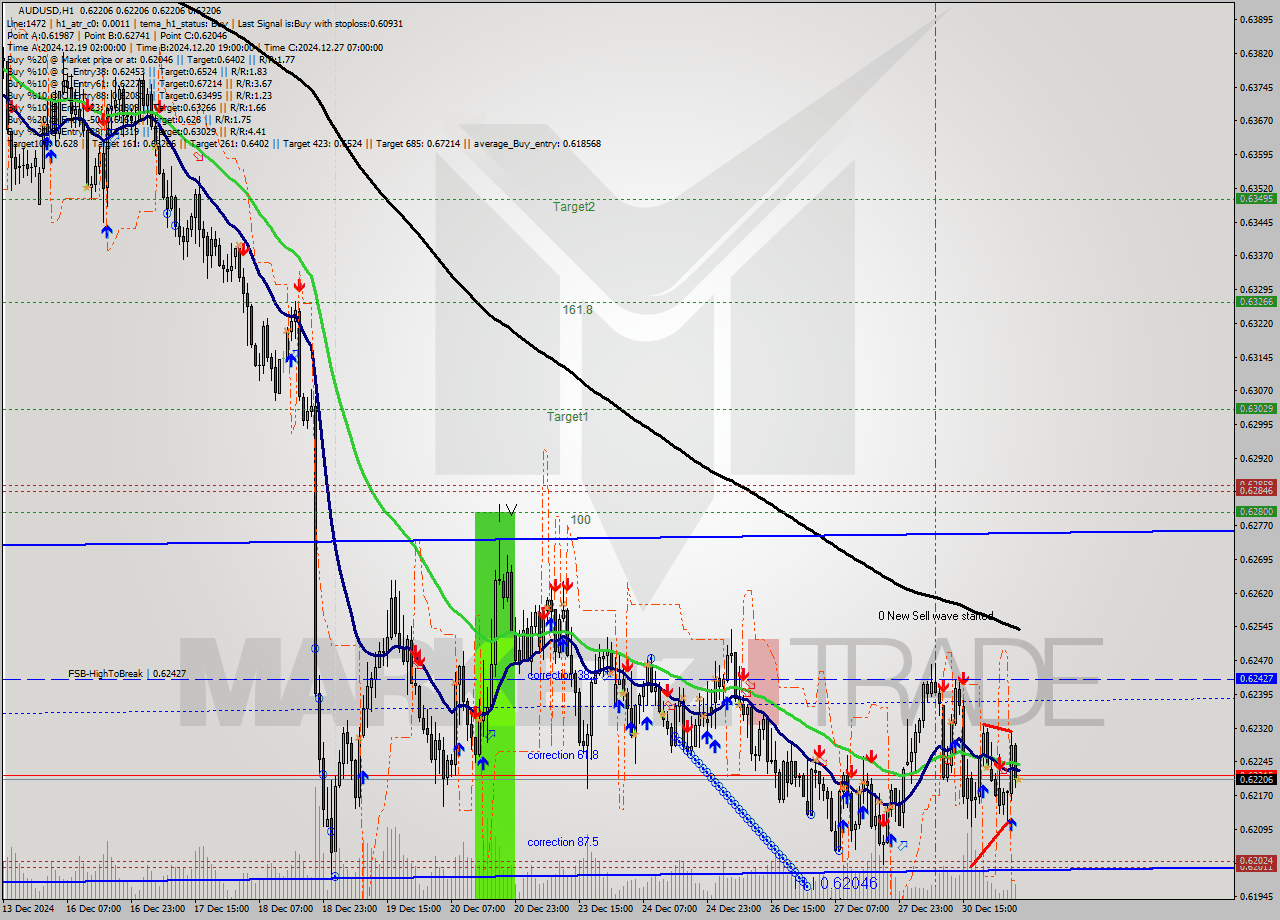Click the '18 Dec 23:00' time label
This screenshot has width=1280, height=920.
pyautogui.click(x=350, y=910)
